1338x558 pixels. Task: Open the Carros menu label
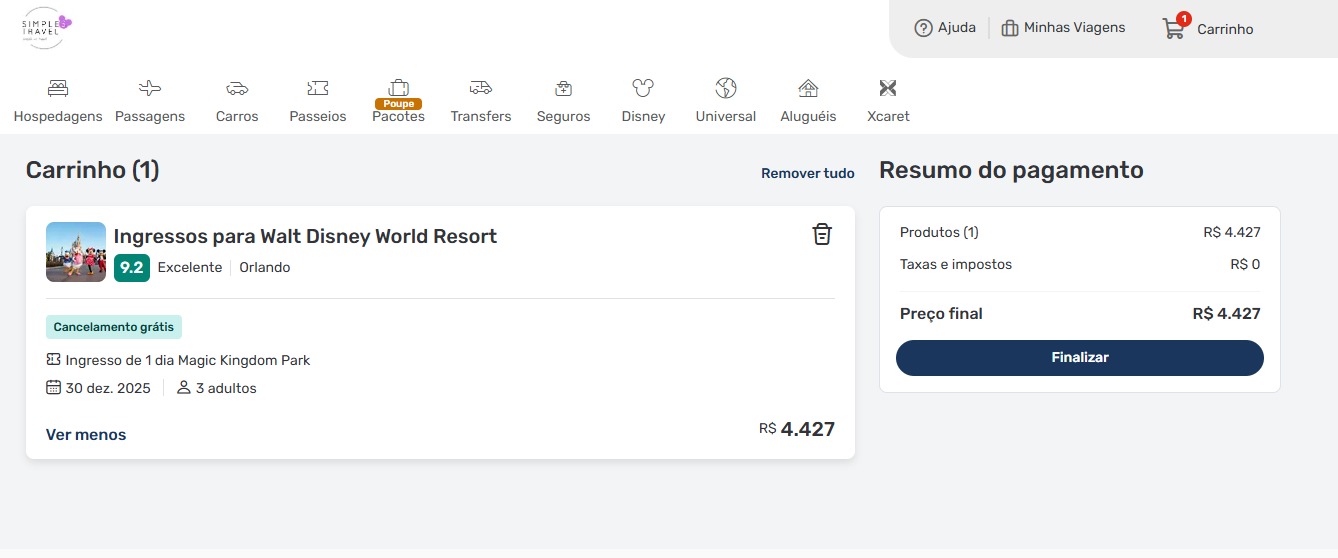[x=237, y=116]
